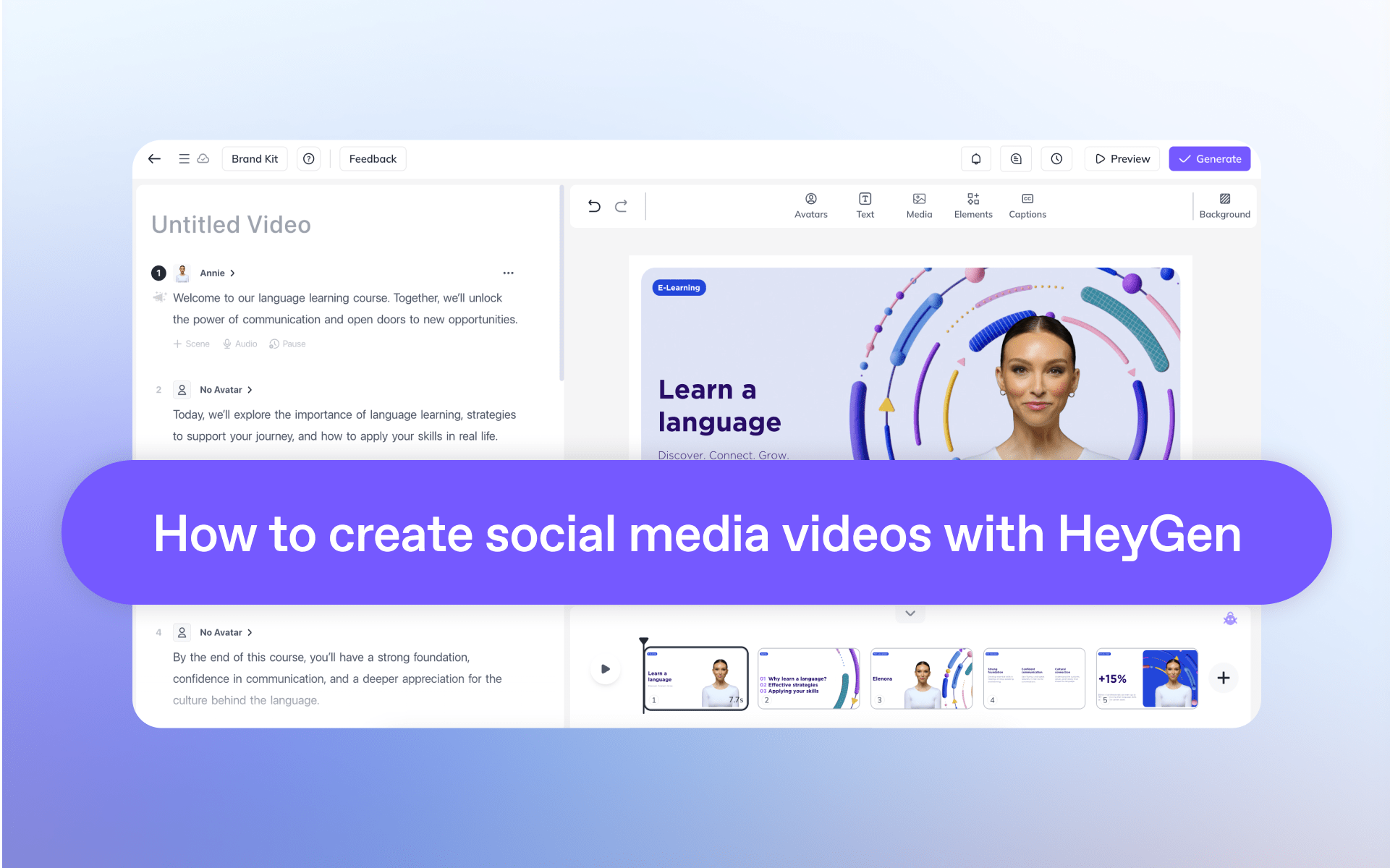
Task: Add a Scene below scene 1
Action: (192, 344)
